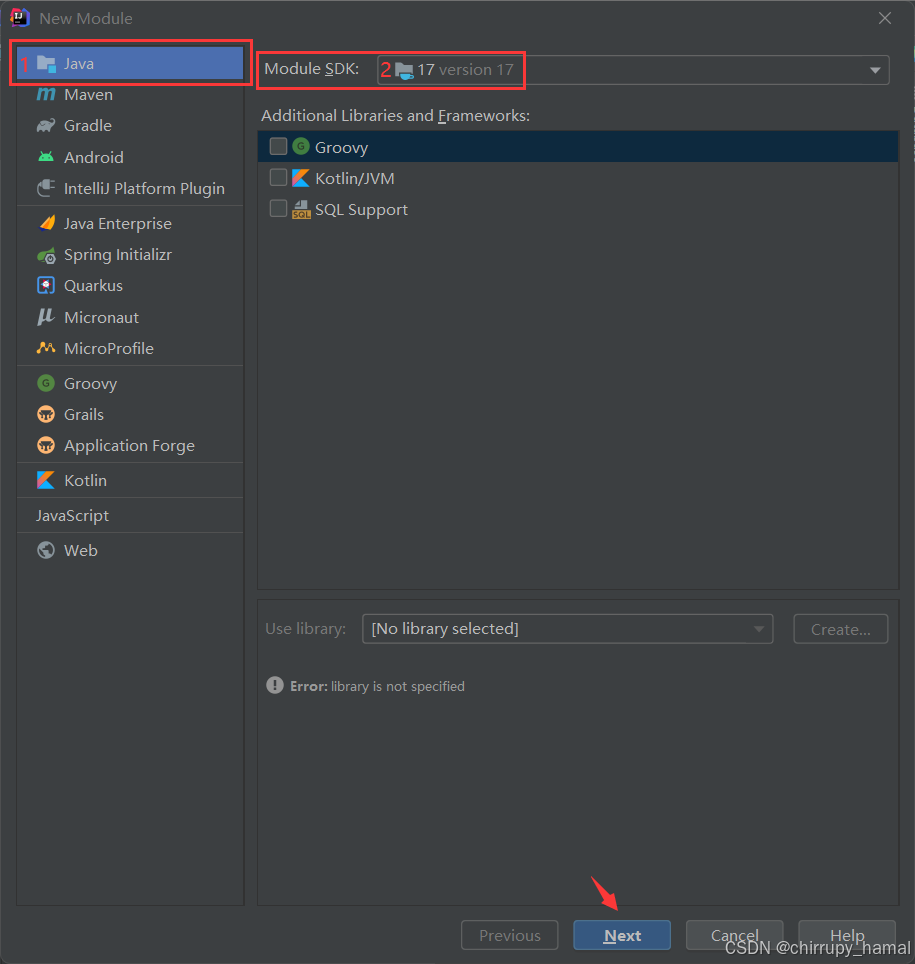Screen dimensions: 915x964
Task: Click the IntelliJ IDEA logo in title bar
Action: [x=20, y=18]
